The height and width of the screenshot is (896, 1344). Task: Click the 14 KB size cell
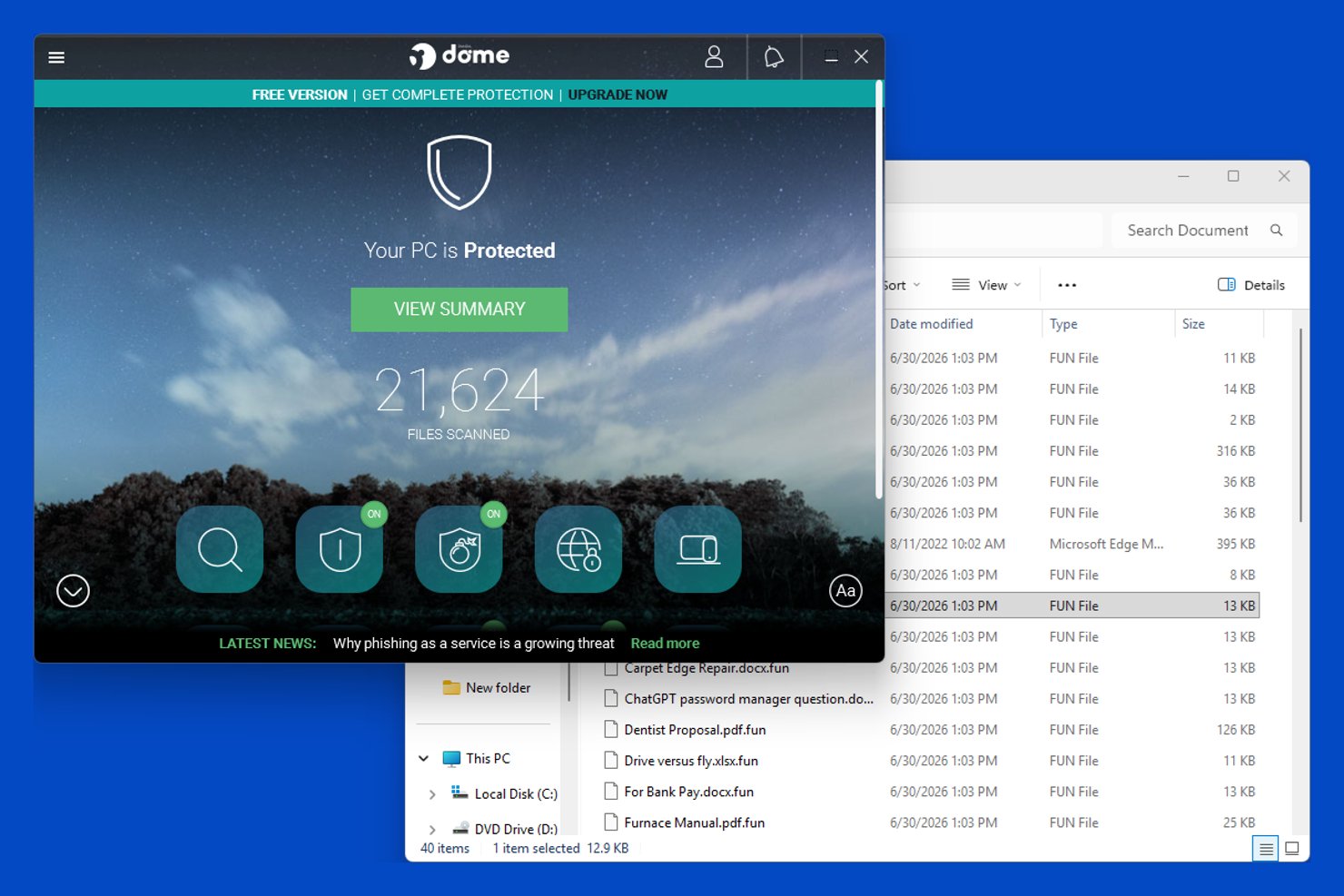(x=1239, y=389)
